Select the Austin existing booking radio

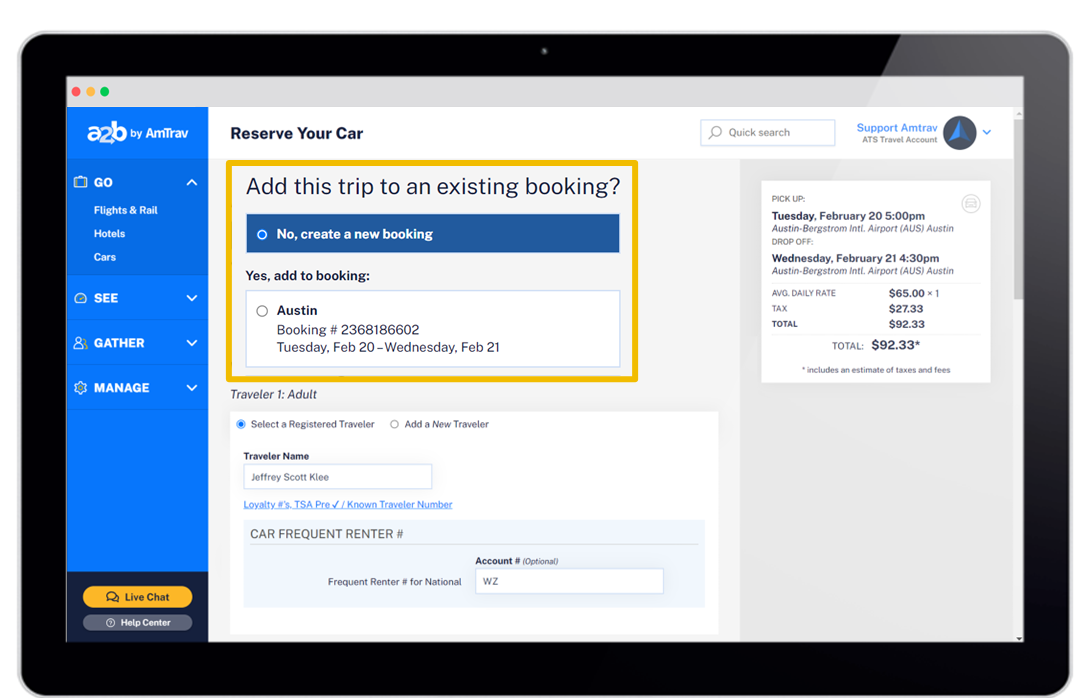[262, 311]
